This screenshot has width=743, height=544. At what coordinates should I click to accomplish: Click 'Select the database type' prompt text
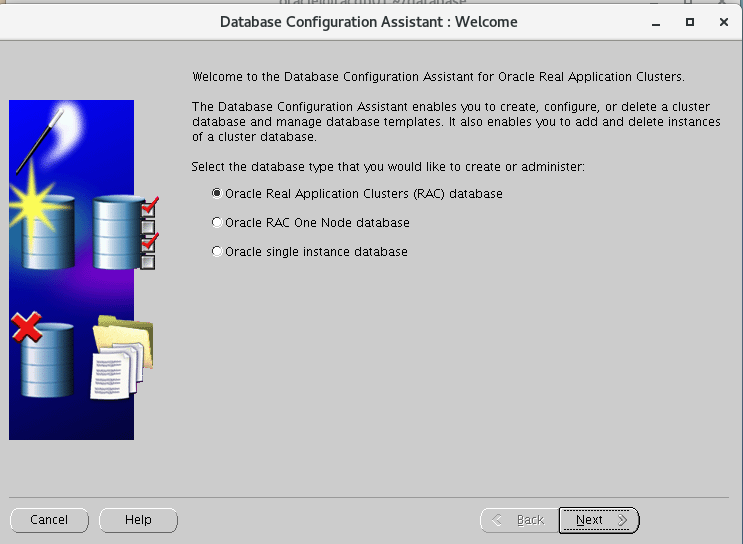pyautogui.click(x=388, y=167)
